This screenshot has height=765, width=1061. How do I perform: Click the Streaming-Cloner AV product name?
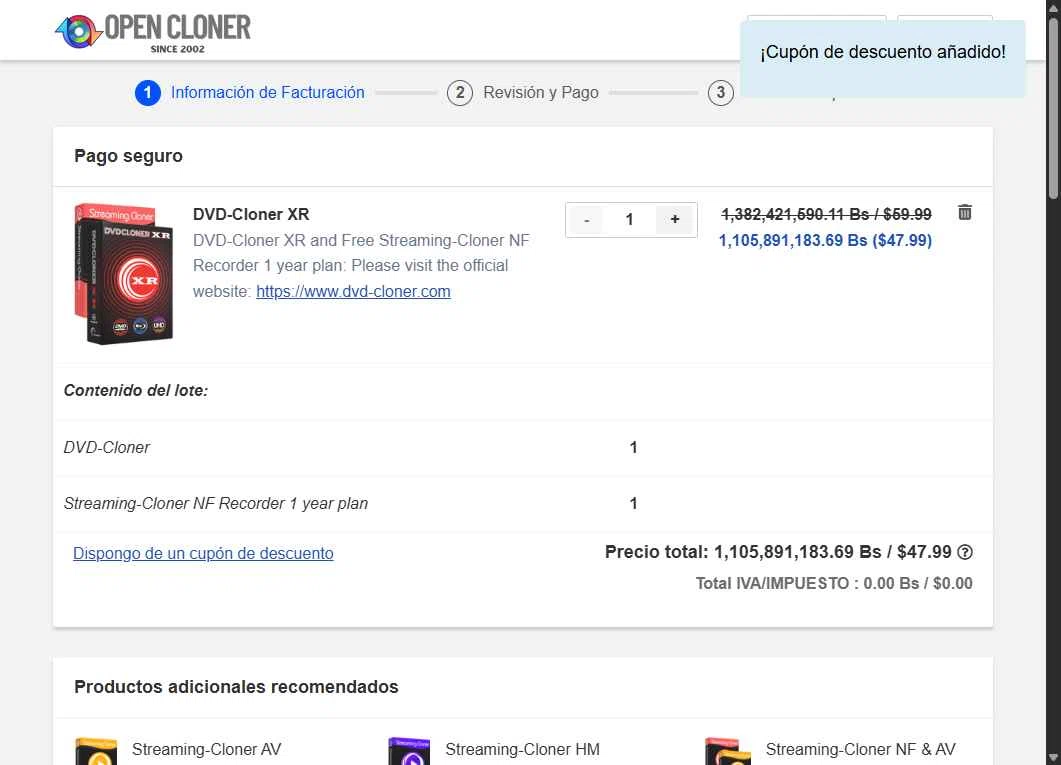pyautogui.click(x=206, y=749)
